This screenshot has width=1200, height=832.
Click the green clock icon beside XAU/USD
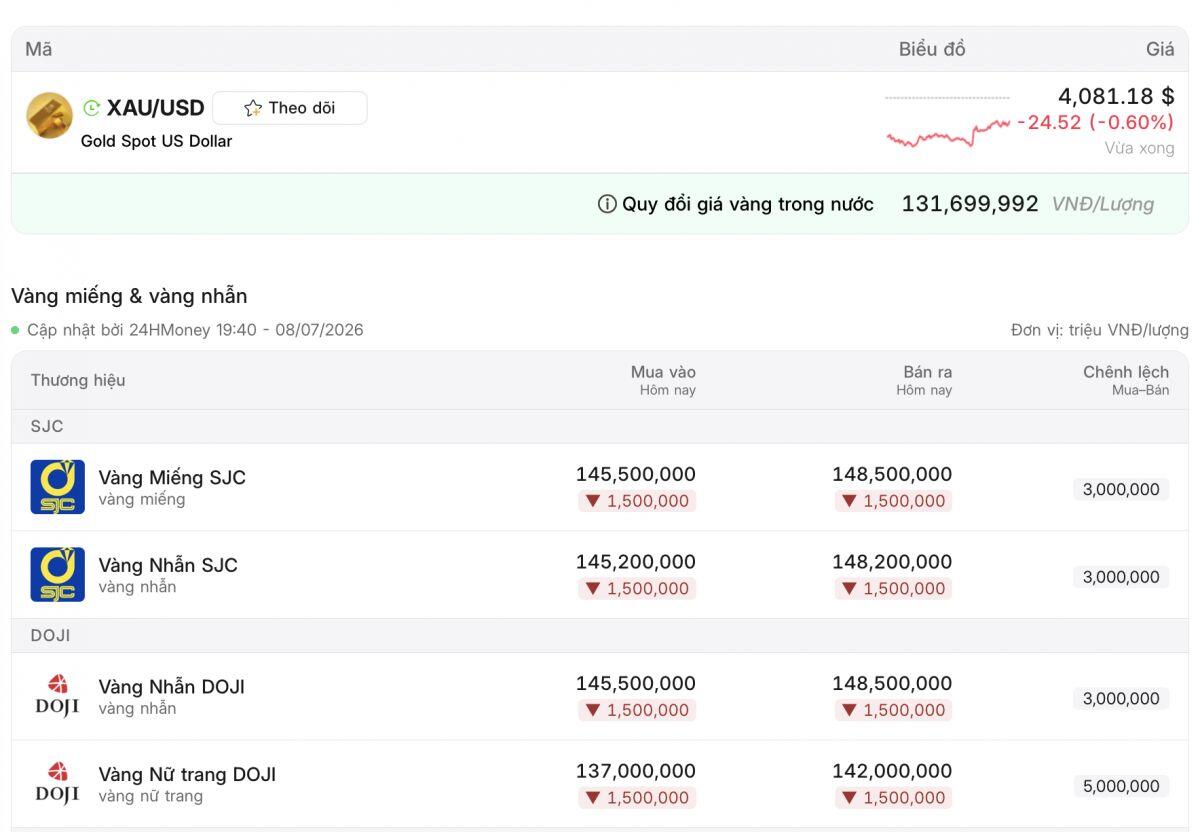pos(92,108)
